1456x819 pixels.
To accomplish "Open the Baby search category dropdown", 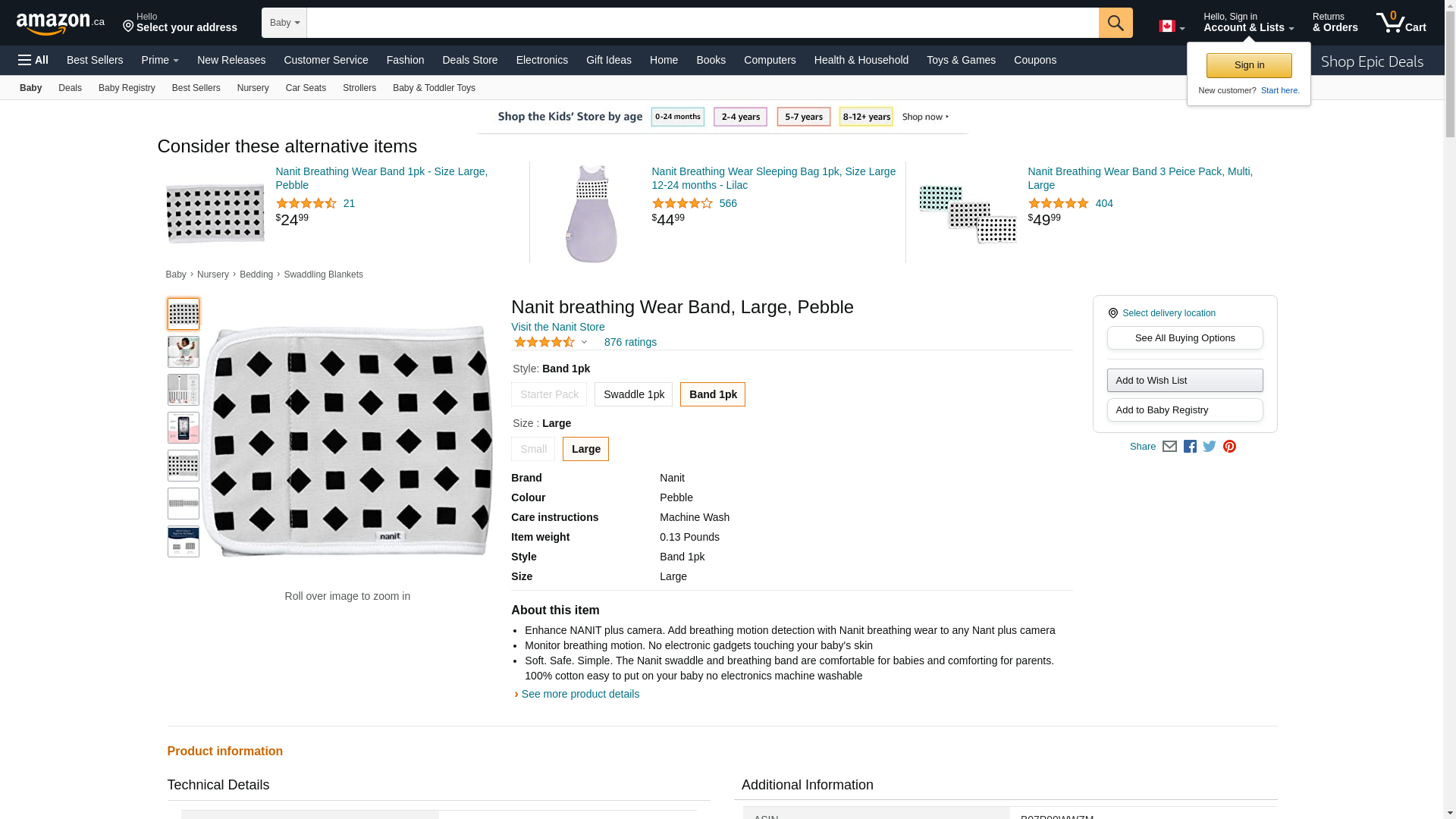I will pyautogui.click(x=284, y=23).
